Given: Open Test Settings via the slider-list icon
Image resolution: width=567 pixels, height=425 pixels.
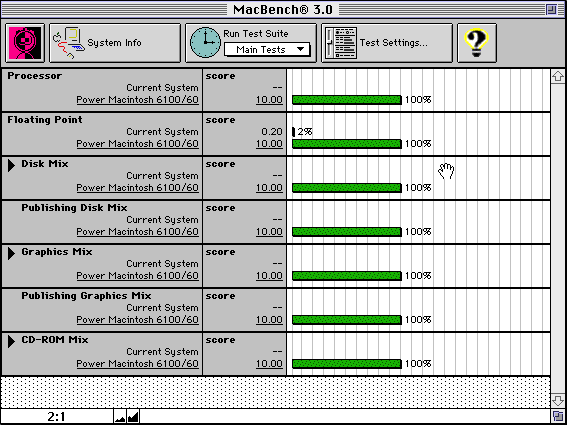Looking at the screenshot, I should pyautogui.click(x=341, y=43).
